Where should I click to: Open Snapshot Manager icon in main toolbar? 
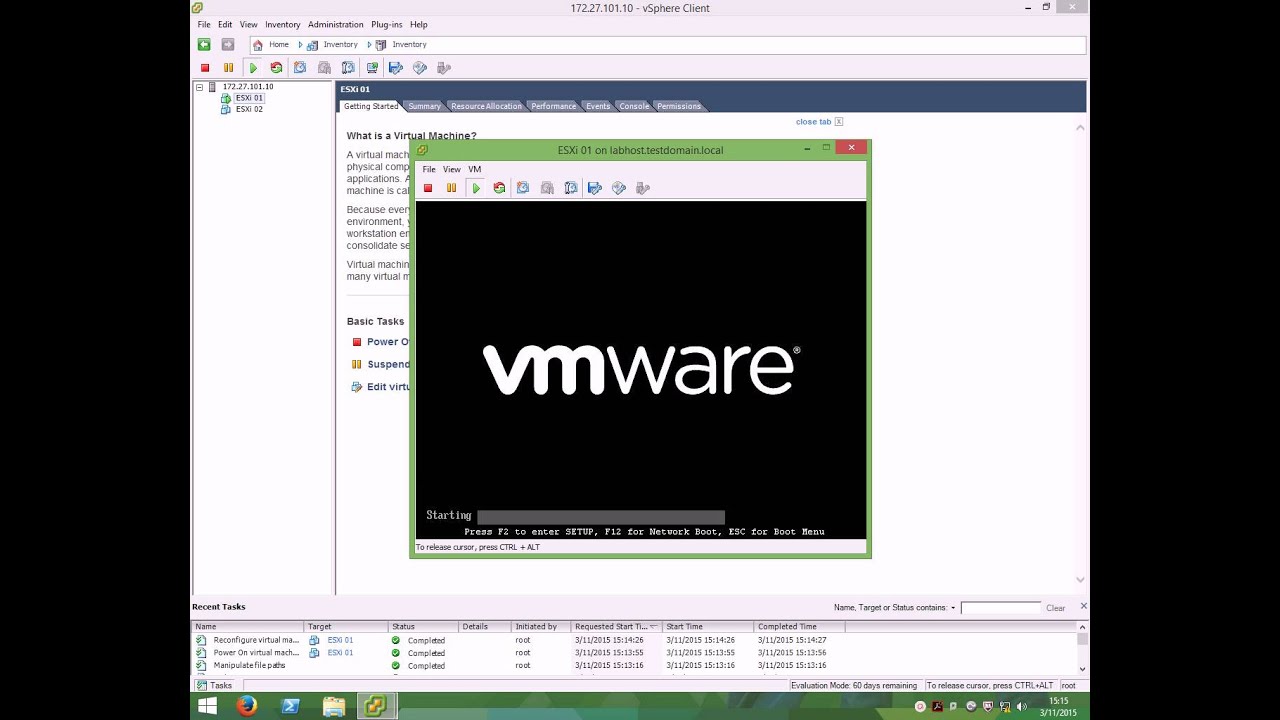[348, 68]
